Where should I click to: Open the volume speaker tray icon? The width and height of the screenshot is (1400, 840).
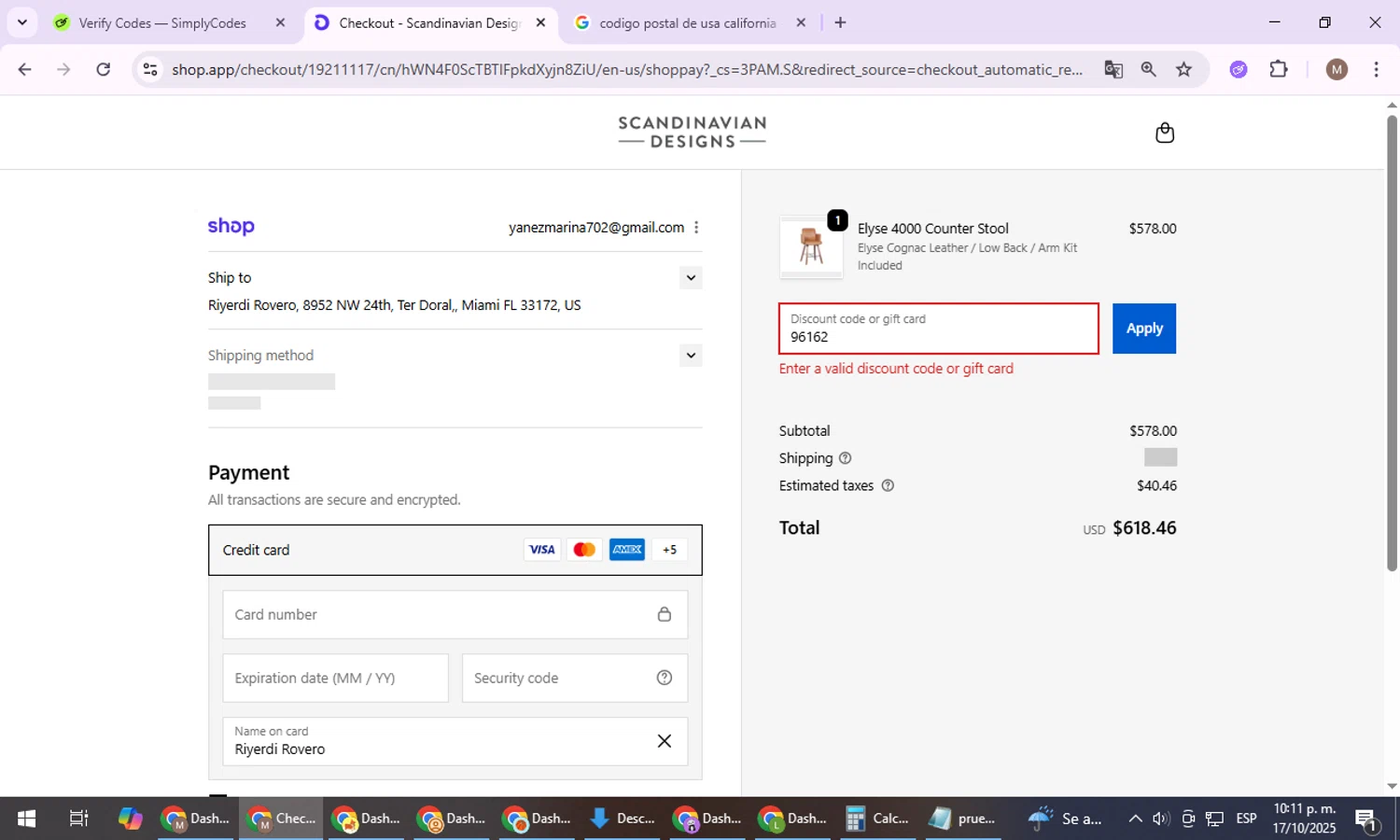point(1161,819)
